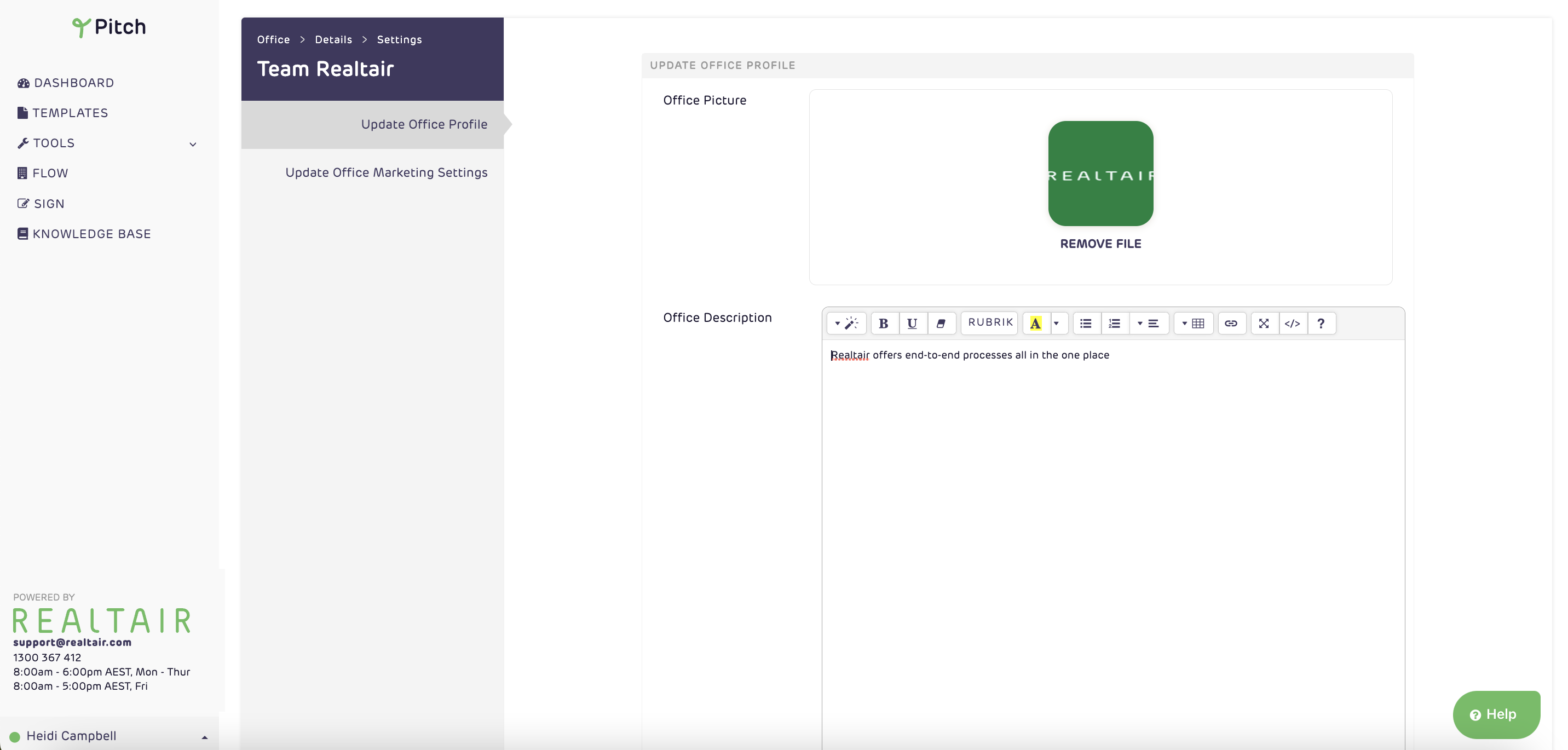Click the eraser remove font style icon

coord(941,323)
